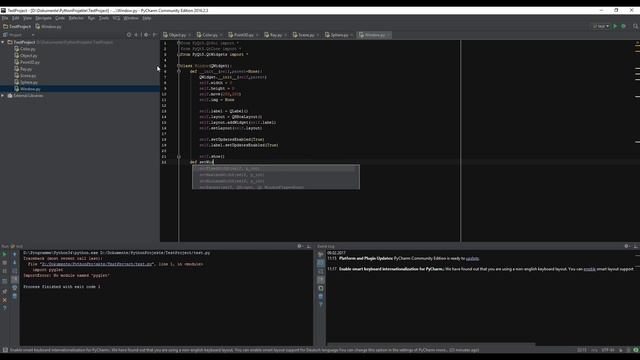Image resolution: width=640 pixels, height=360 pixels.
Task: Start debugging with the green bug icon
Action: tap(623, 27)
